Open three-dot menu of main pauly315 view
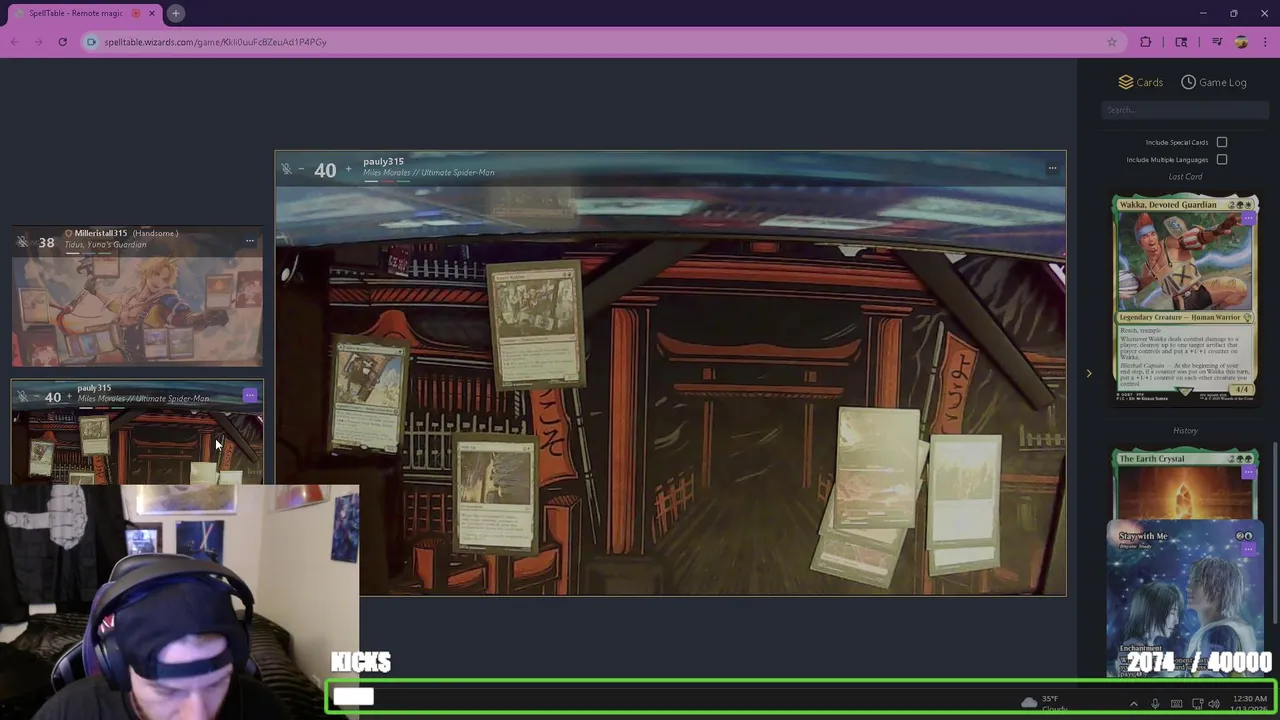Image resolution: width=1280 pixels, height=720 pixels. click(1052, 168)
